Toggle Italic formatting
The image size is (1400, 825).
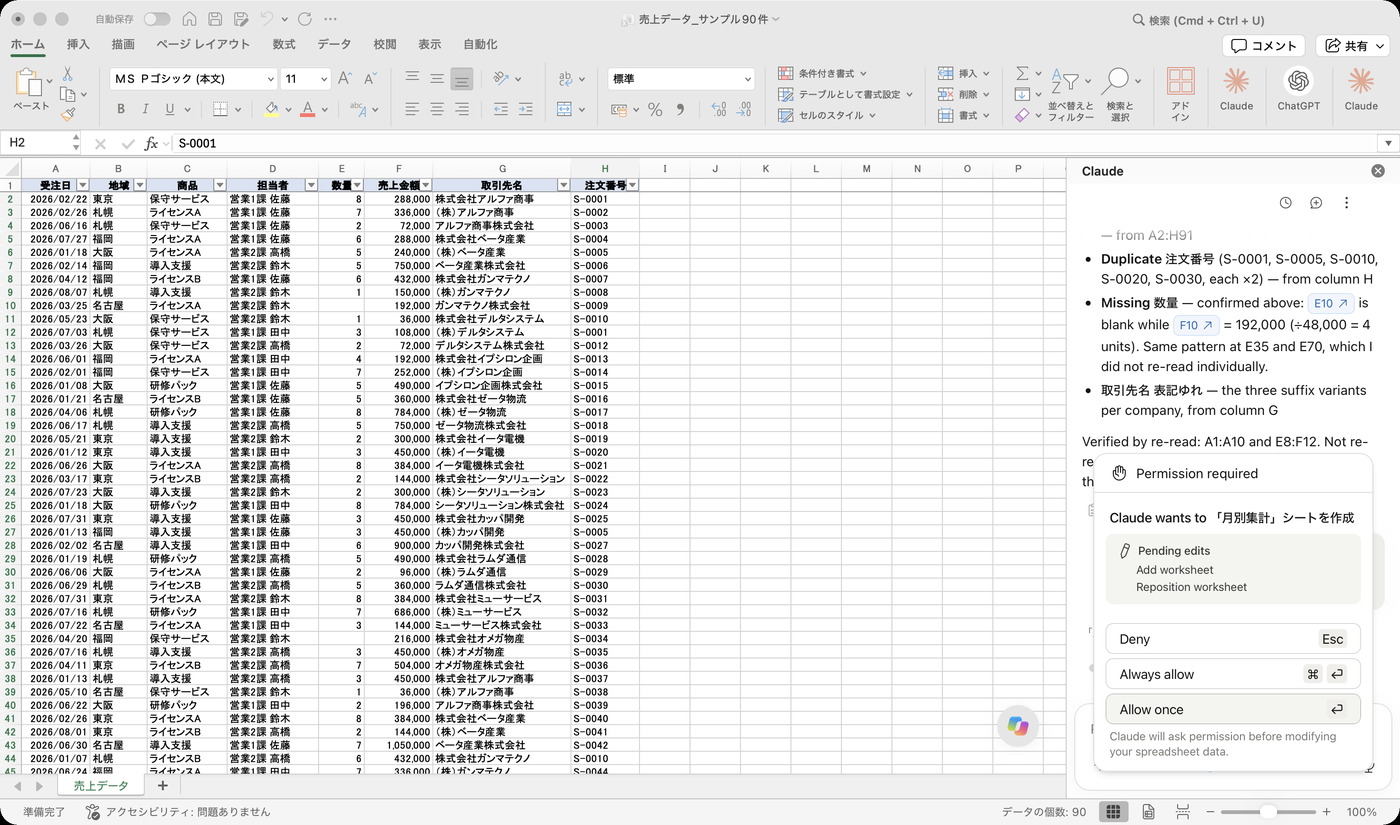click(146, 109)
